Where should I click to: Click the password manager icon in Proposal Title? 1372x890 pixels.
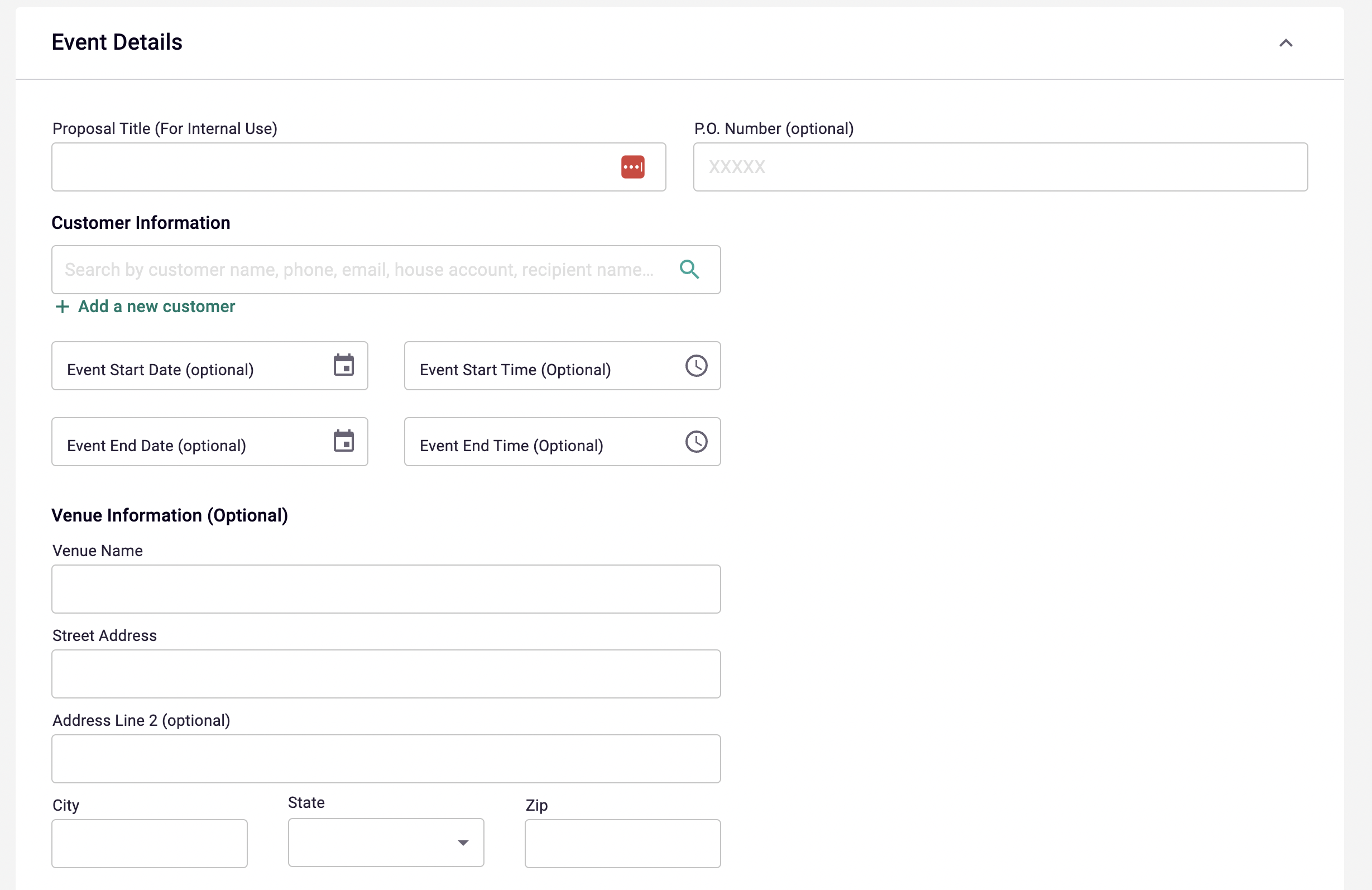click(x=632, y=167)
